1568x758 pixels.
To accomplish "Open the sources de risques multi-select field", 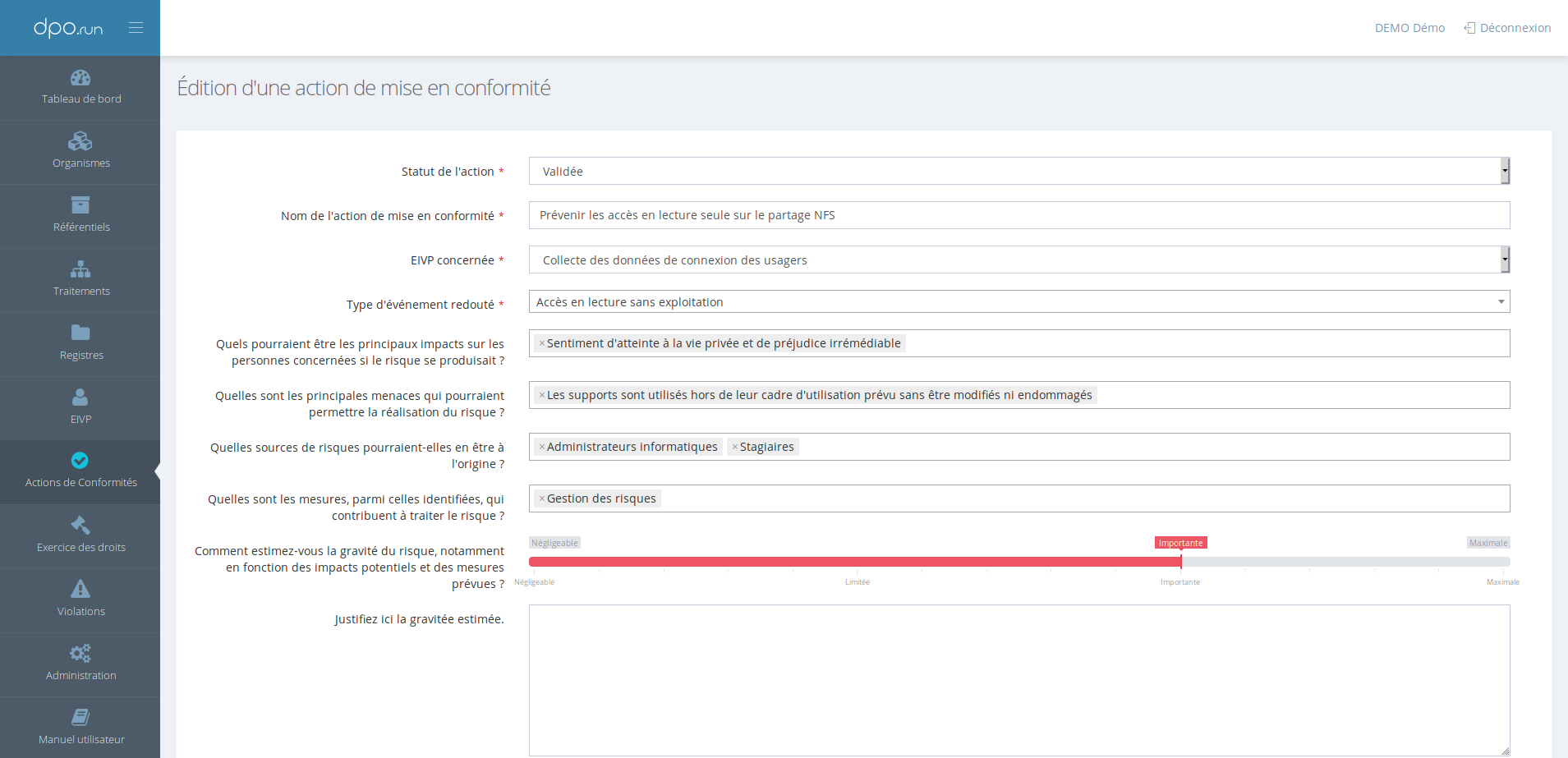I will click(1019, 447).
